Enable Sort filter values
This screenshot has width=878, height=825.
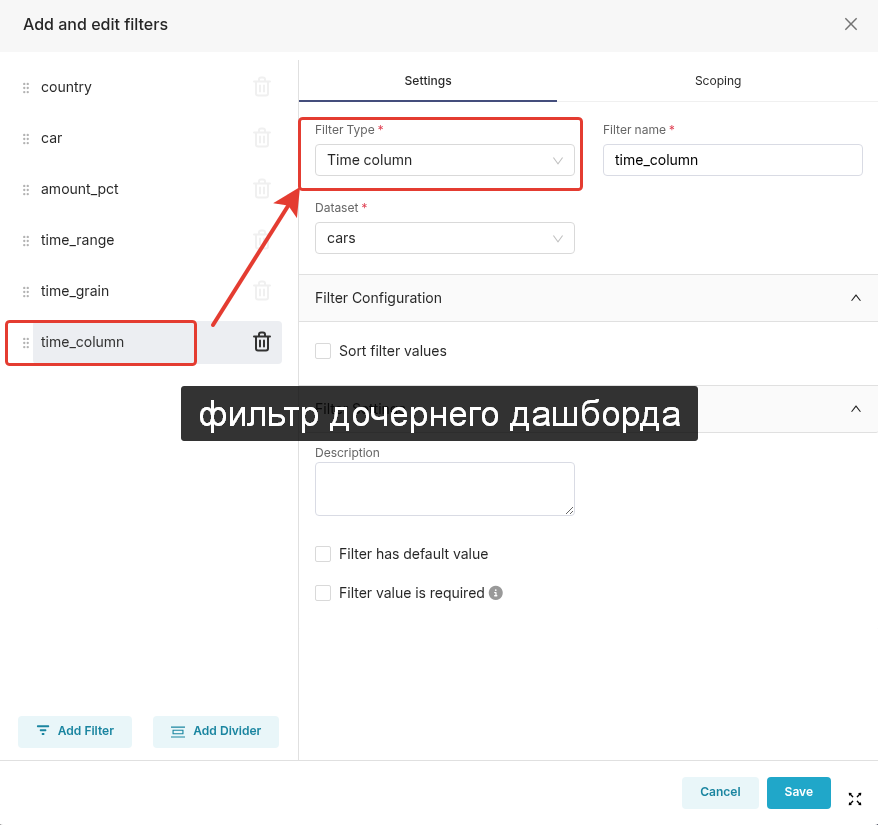(323, 351)
